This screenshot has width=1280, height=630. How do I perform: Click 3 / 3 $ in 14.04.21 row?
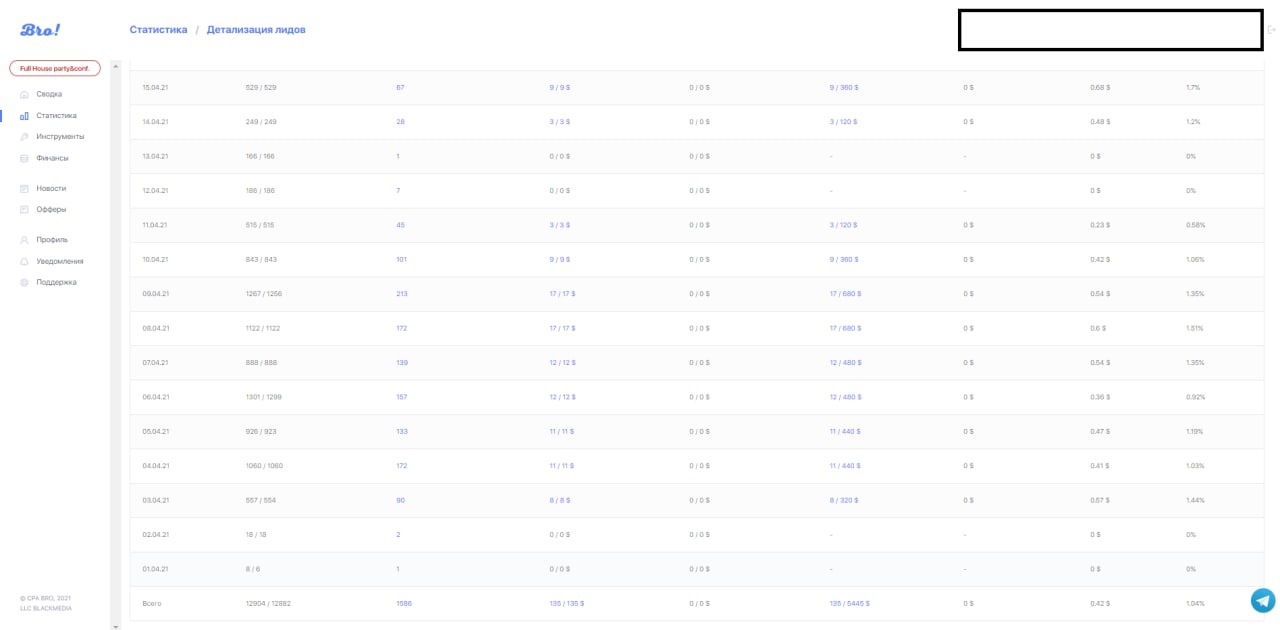click(560, 122)
